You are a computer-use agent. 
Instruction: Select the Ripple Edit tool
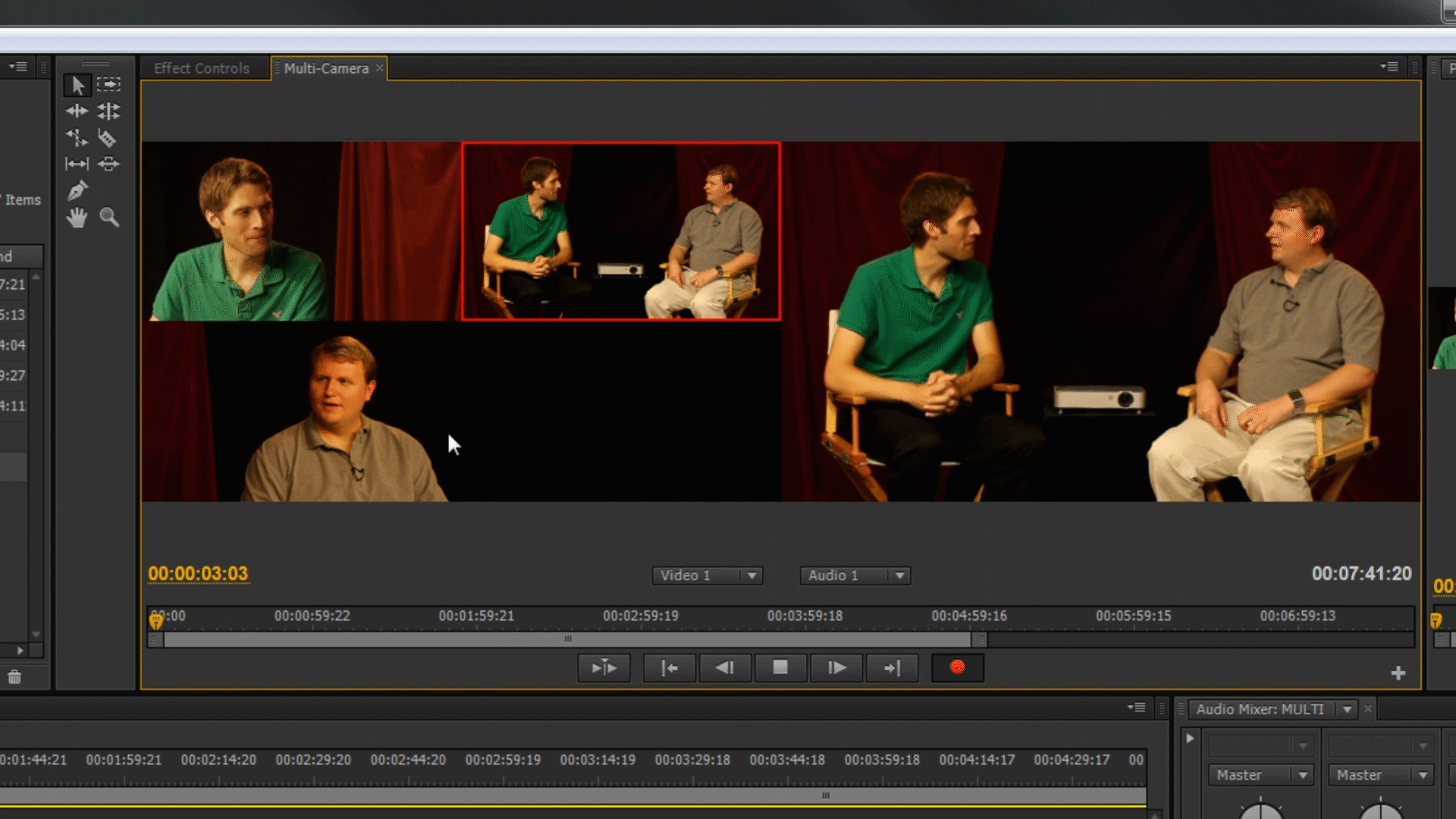(x=77, y=111)
